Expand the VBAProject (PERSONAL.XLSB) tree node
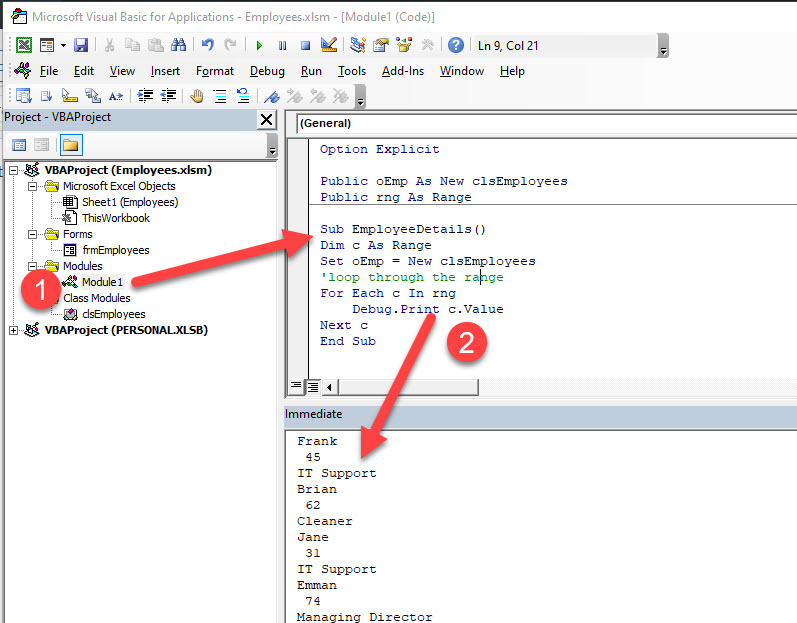Screen dimensions: 797x623 (13, 330)
